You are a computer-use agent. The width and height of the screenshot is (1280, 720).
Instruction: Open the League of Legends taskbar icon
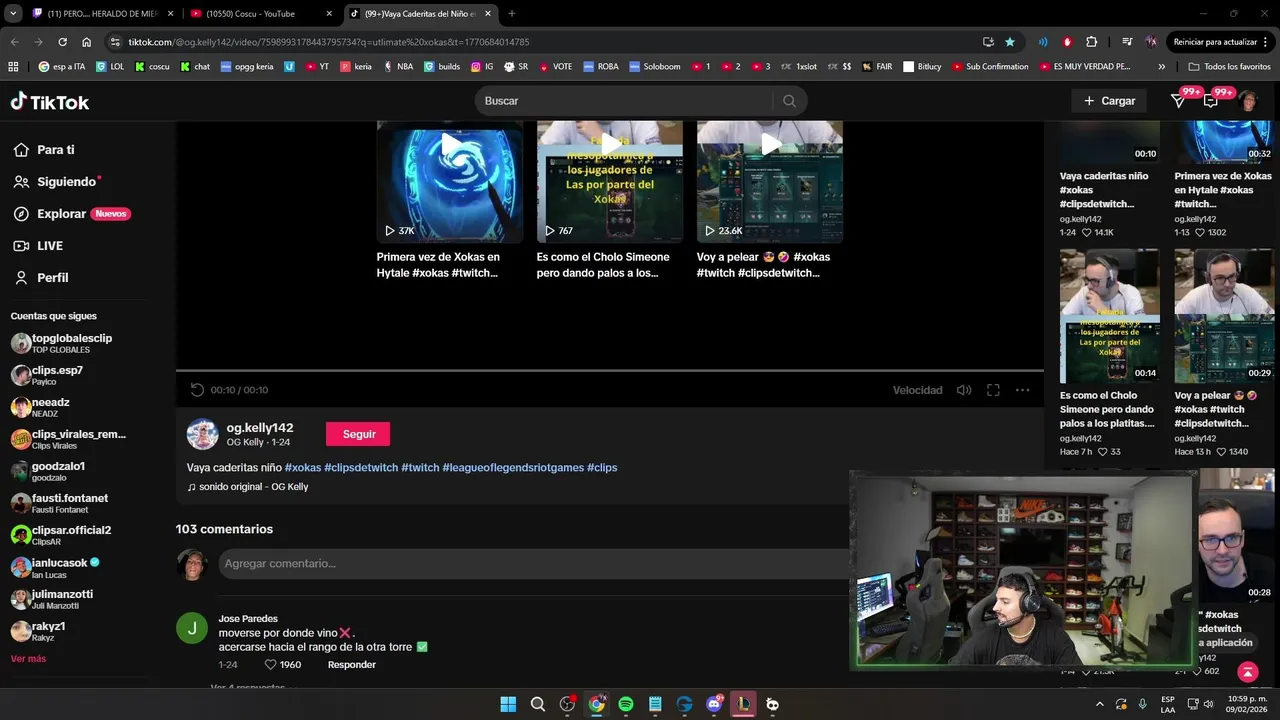point(743,704)
